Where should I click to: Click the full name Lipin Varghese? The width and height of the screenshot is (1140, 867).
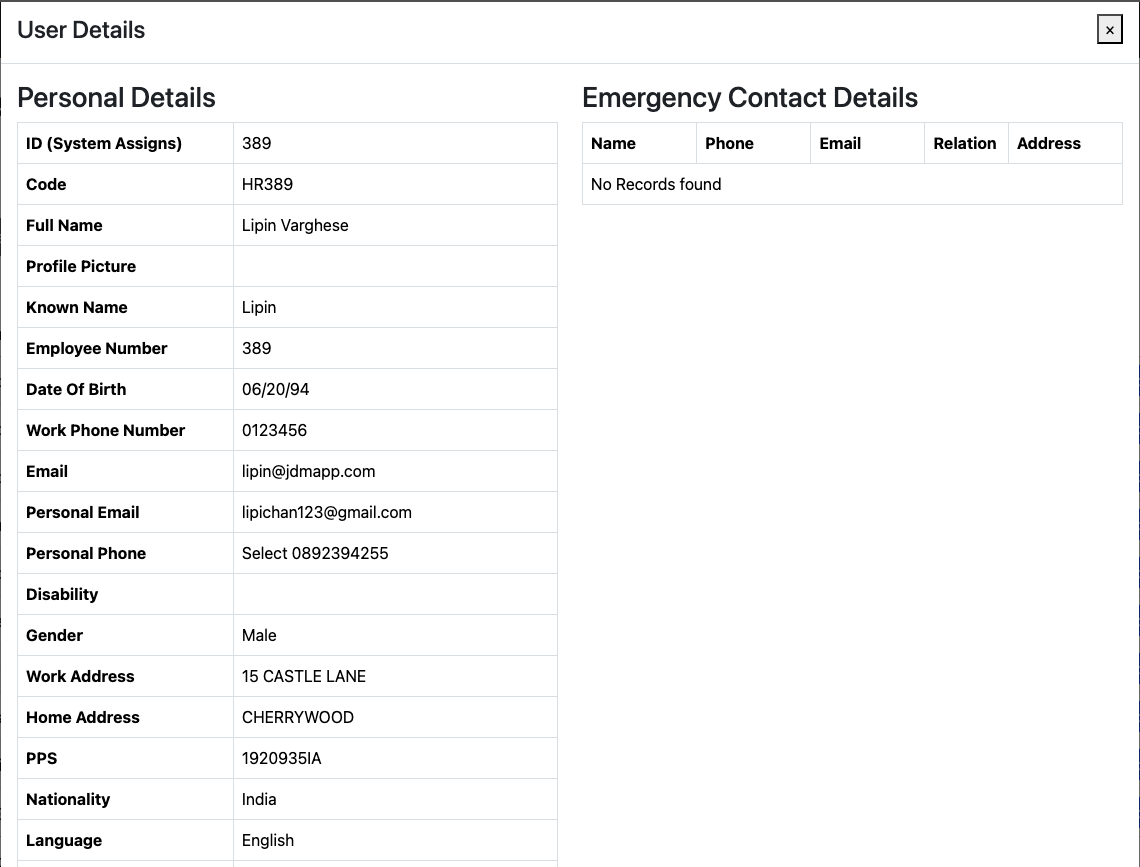295,225
